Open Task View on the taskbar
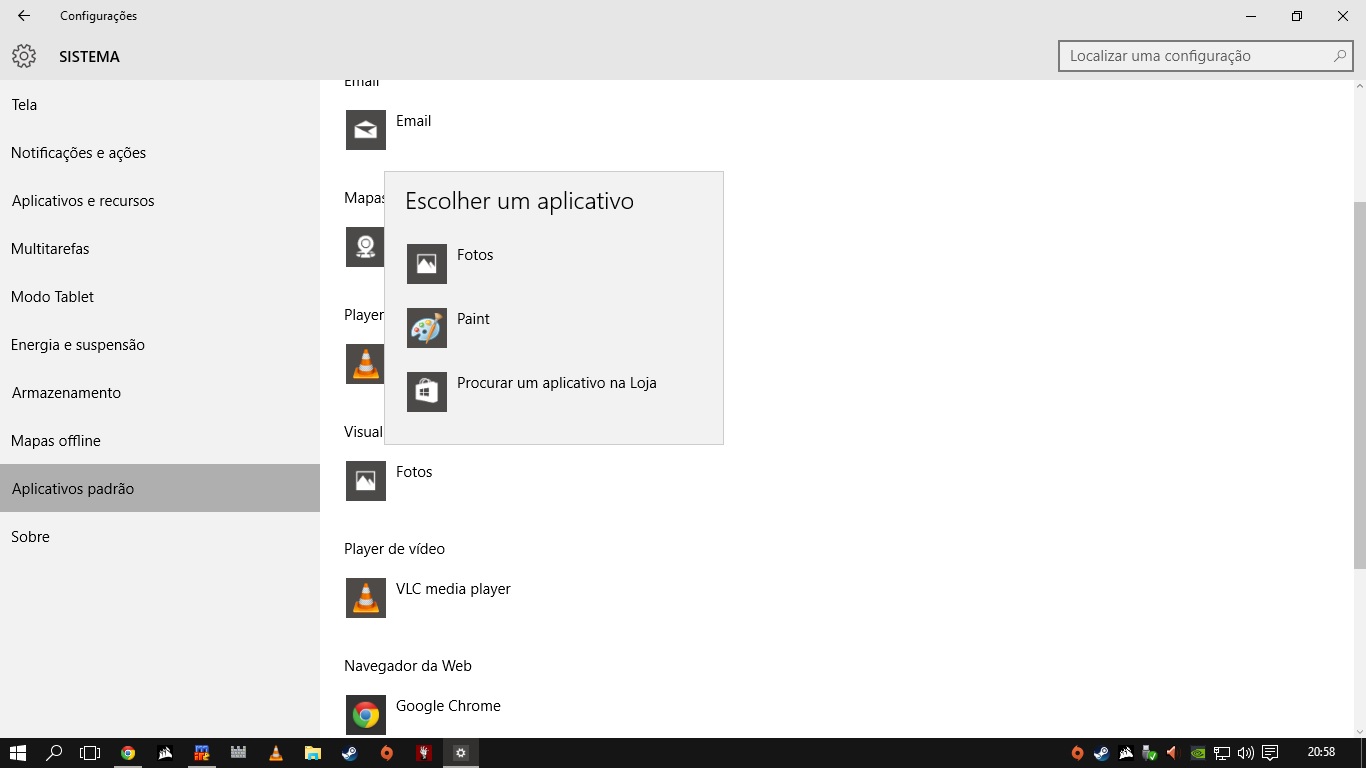 (x=91, y=753)
